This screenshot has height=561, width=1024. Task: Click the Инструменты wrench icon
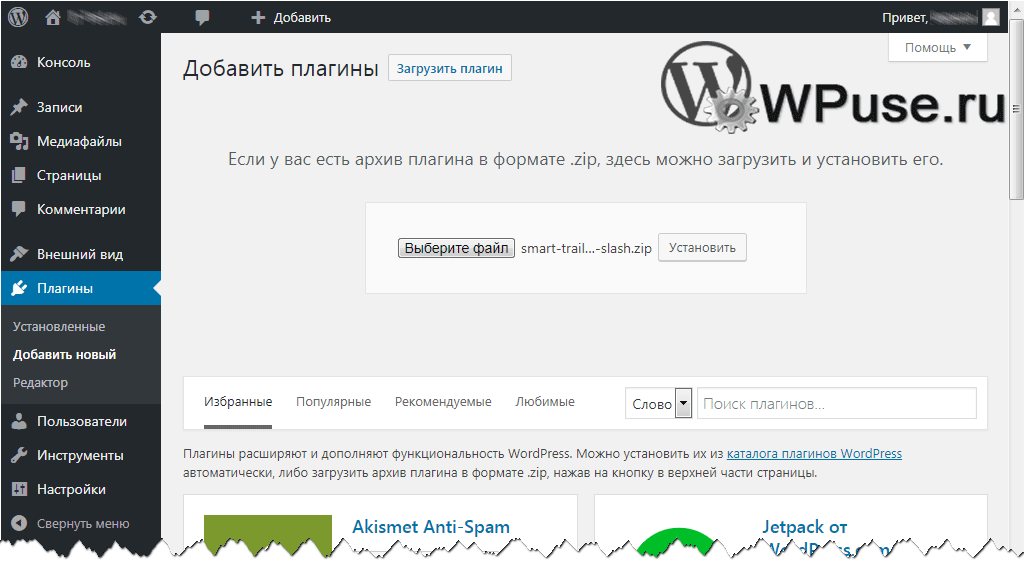coord(19,455)
